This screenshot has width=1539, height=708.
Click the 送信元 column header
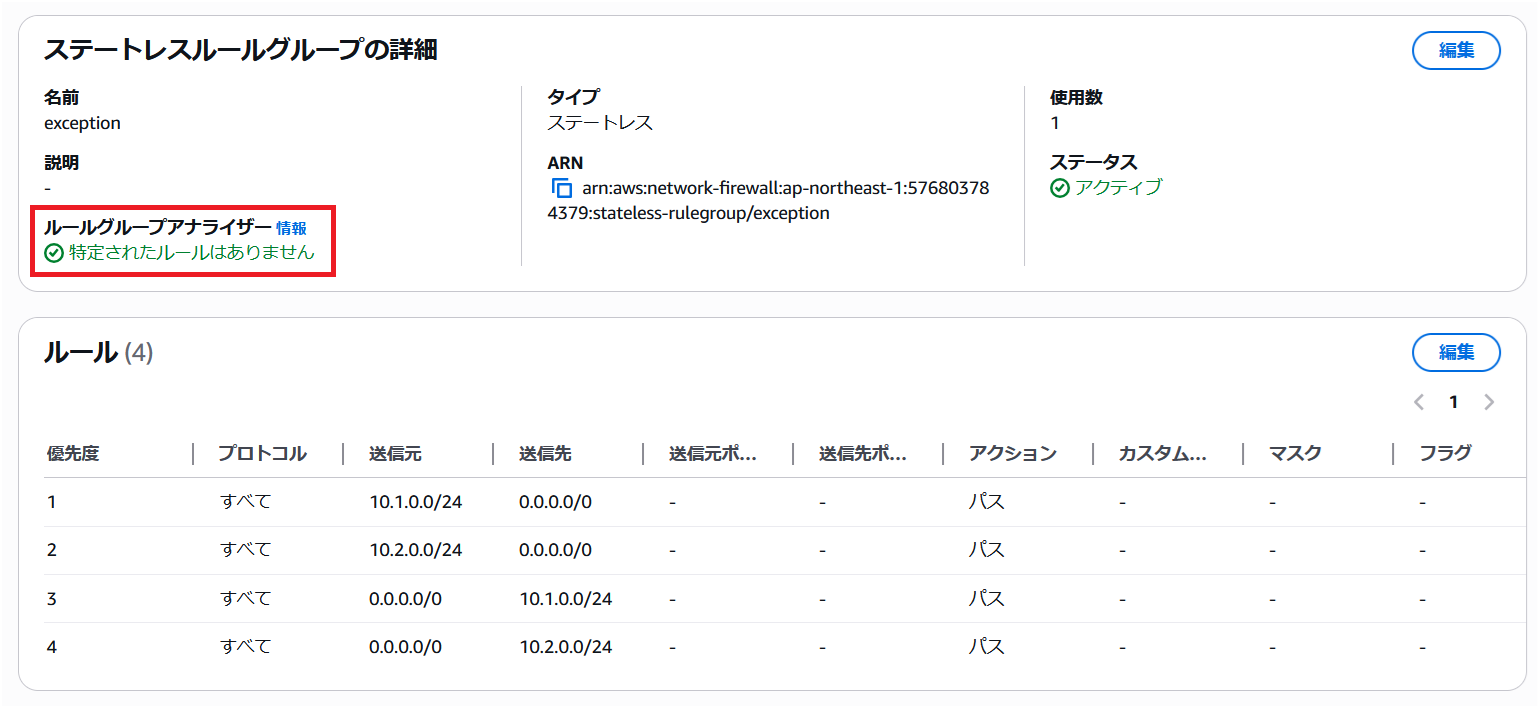click(395, 453)
